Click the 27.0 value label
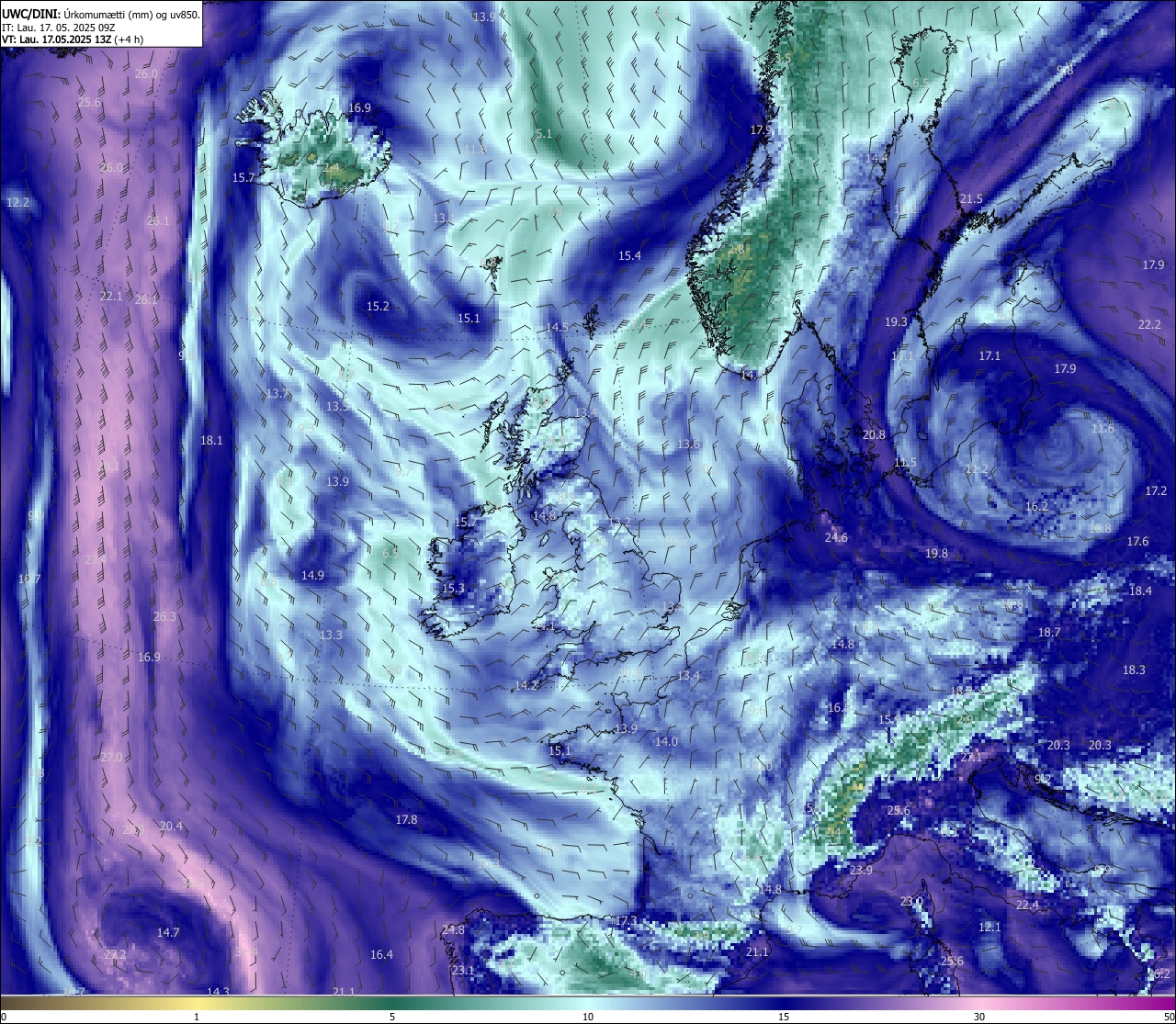This screenshot has width=1176, height=1024. point(111,757)
